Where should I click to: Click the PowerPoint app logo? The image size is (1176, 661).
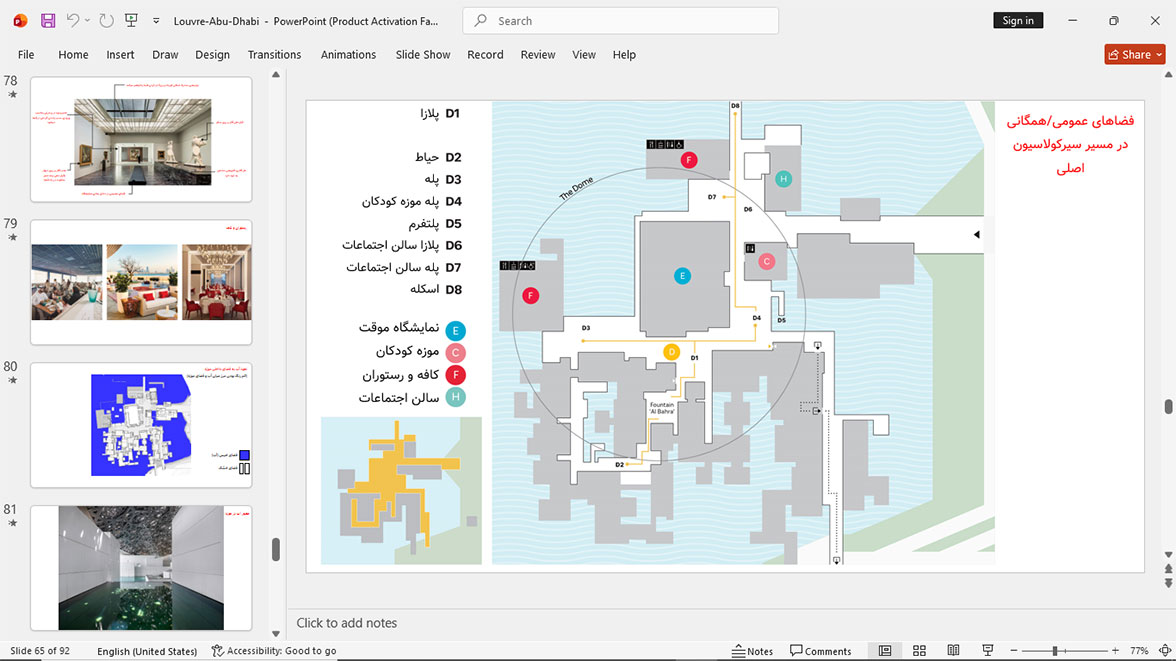20,21
